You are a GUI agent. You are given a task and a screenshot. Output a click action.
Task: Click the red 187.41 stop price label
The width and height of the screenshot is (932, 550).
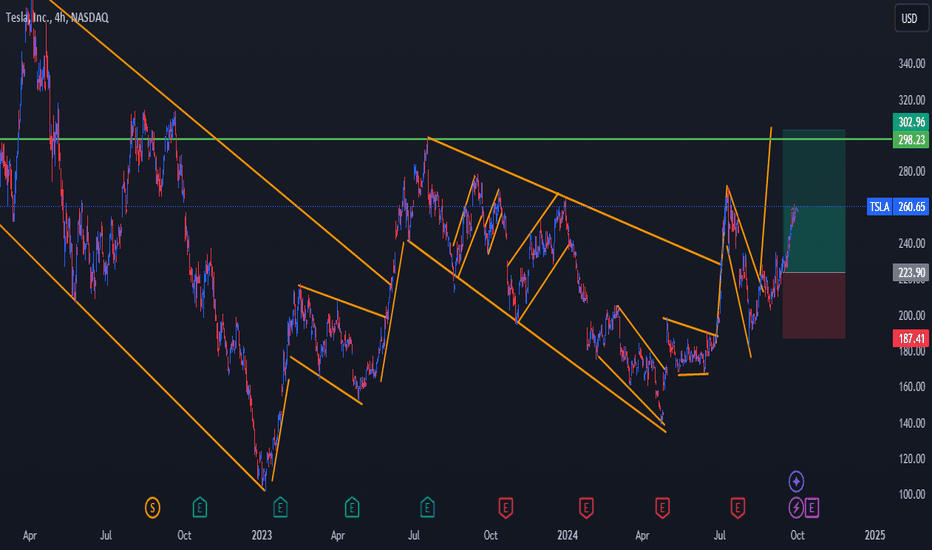911,339
